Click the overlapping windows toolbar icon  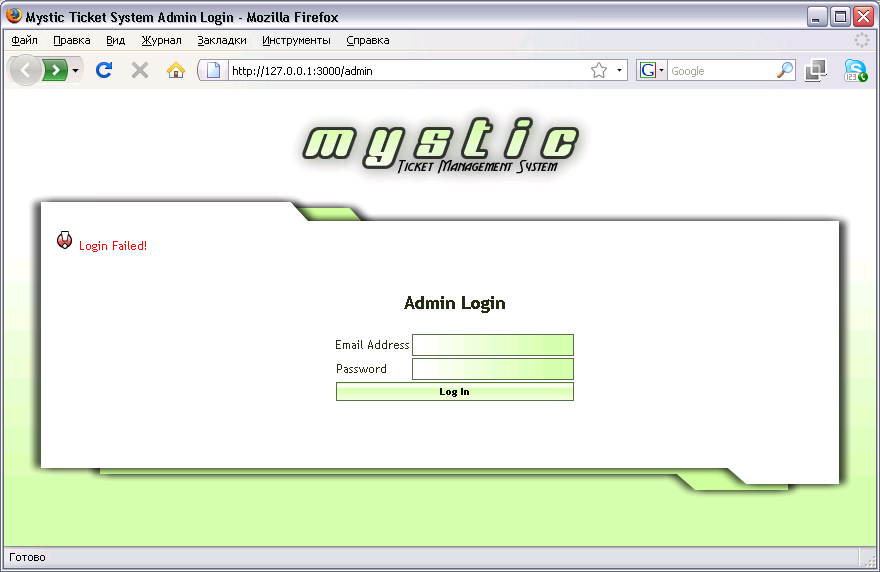pyautogui.click(x=815, y=70)
